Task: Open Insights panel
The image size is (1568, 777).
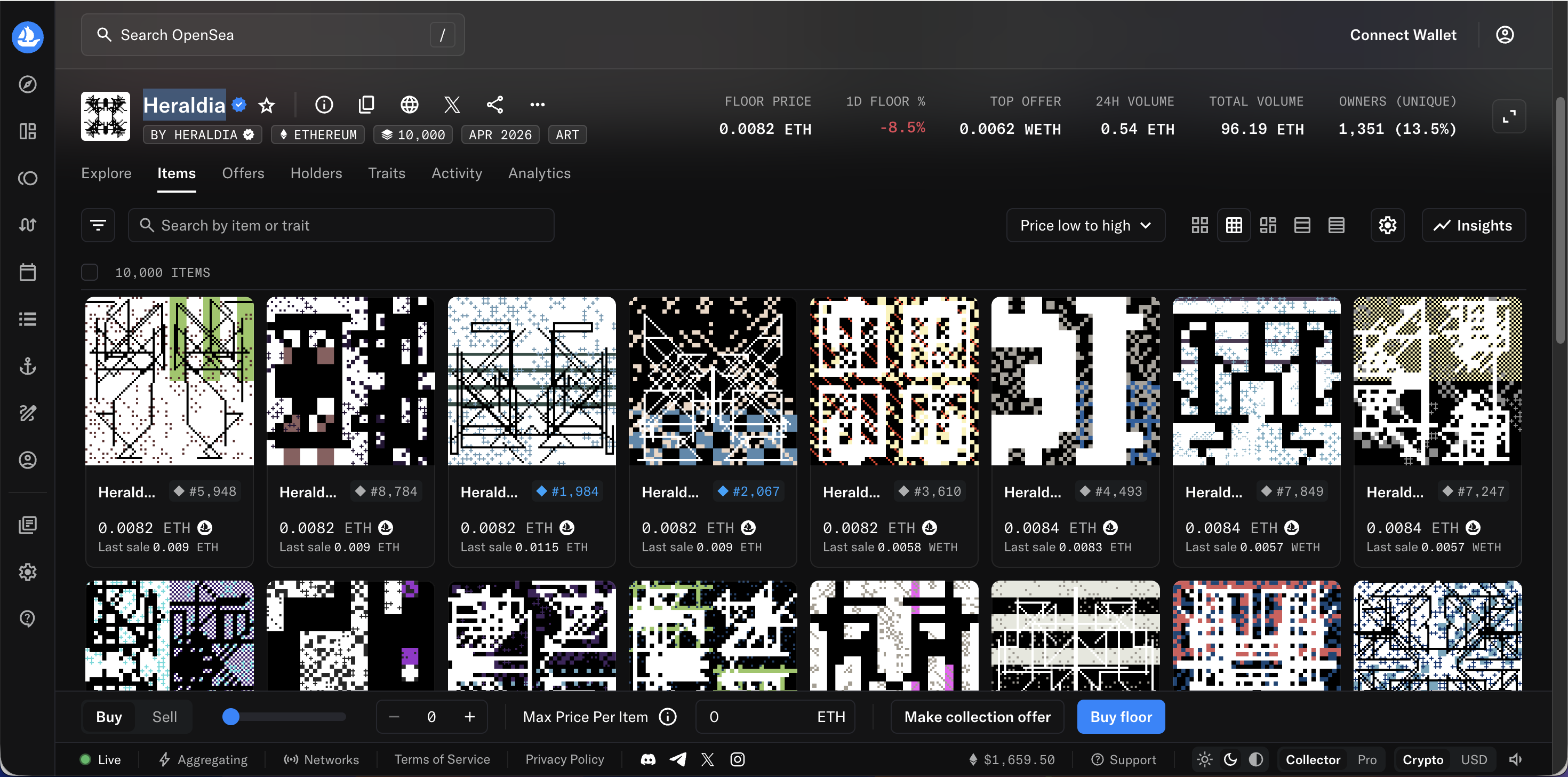Action: pos(1473,225)
